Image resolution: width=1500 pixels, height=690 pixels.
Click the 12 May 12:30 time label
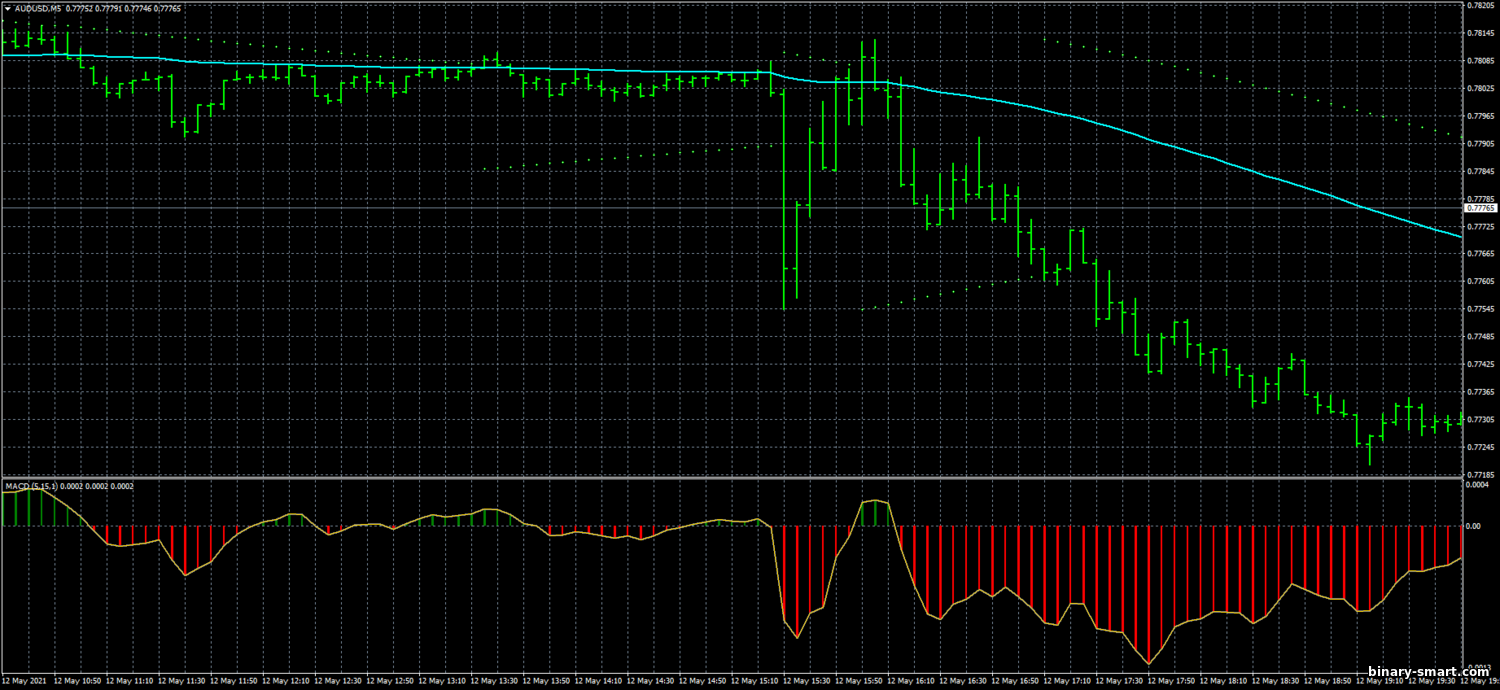pos(338,681)
